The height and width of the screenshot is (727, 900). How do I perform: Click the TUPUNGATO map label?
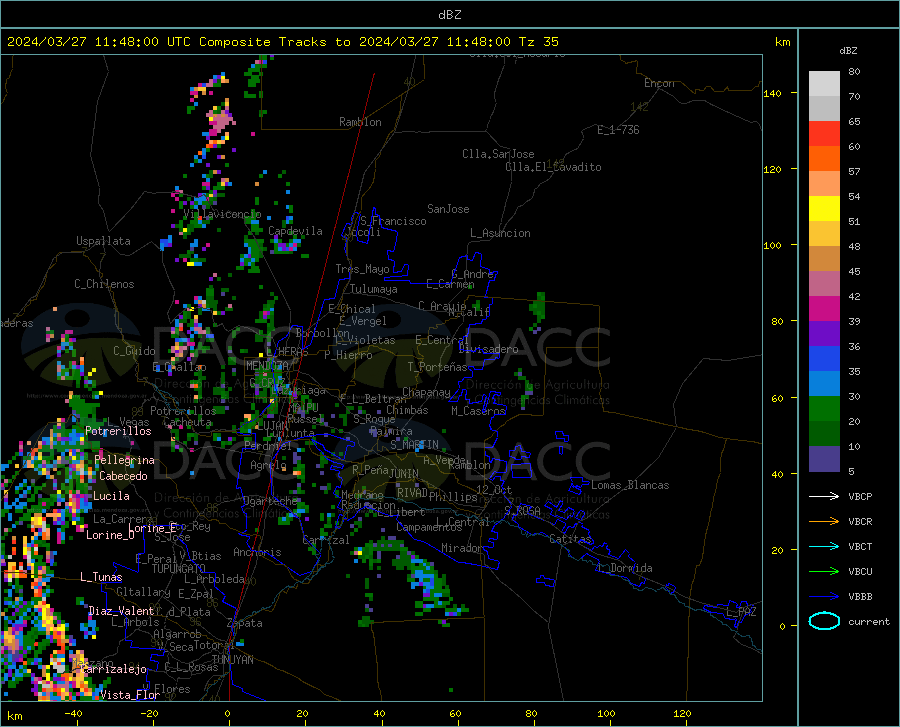click(179, 569)
